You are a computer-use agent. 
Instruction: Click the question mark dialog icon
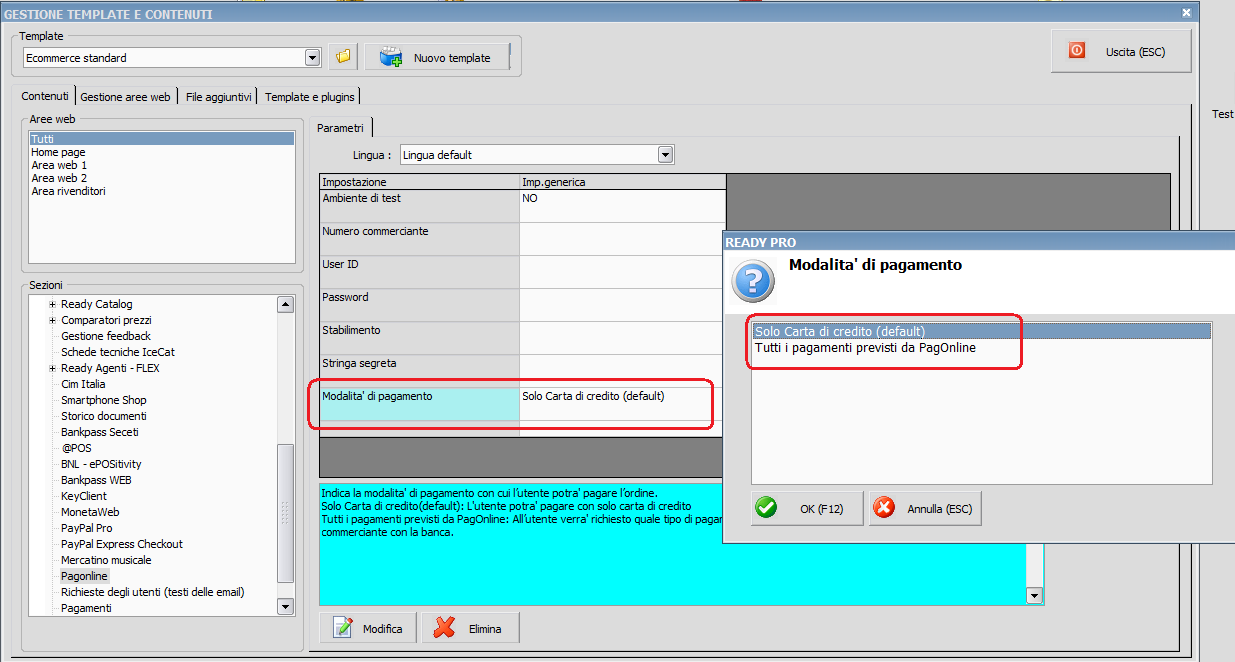(754, 280)
